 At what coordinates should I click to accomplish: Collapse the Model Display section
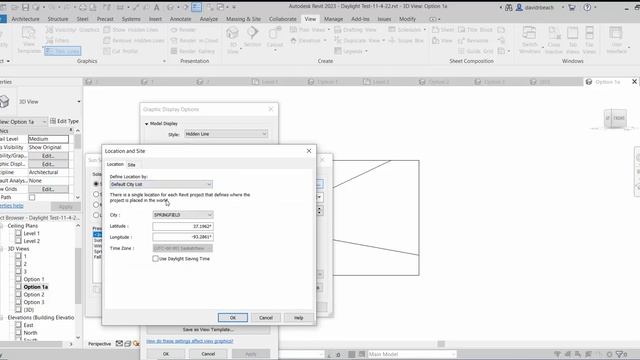pos(147,124)
